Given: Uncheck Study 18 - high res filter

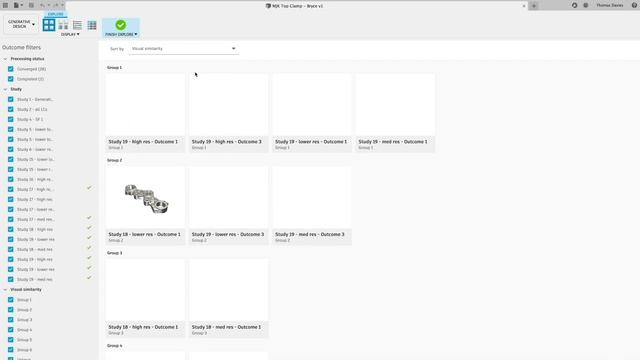Looking at the screenshot, I should pyautogui.click(x=11, y=229).
